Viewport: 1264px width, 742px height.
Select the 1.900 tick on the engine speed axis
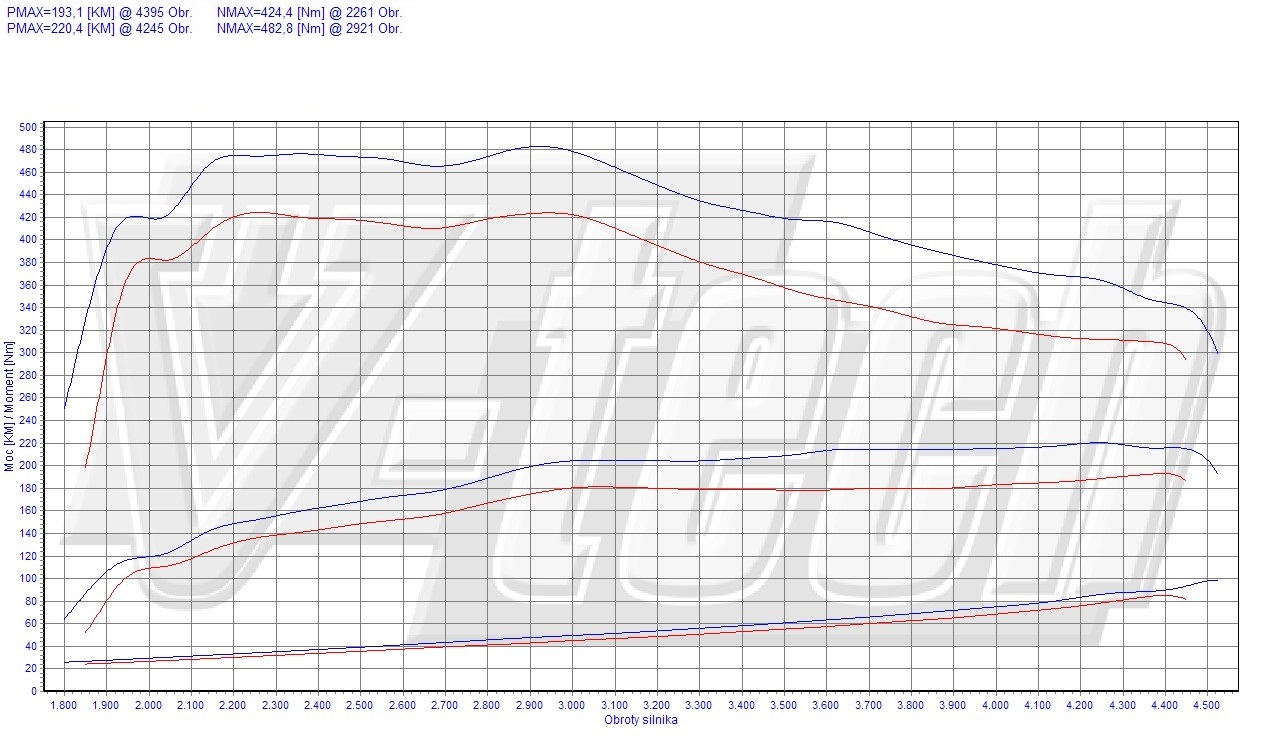pyautogui.click(x=106, y=706)
